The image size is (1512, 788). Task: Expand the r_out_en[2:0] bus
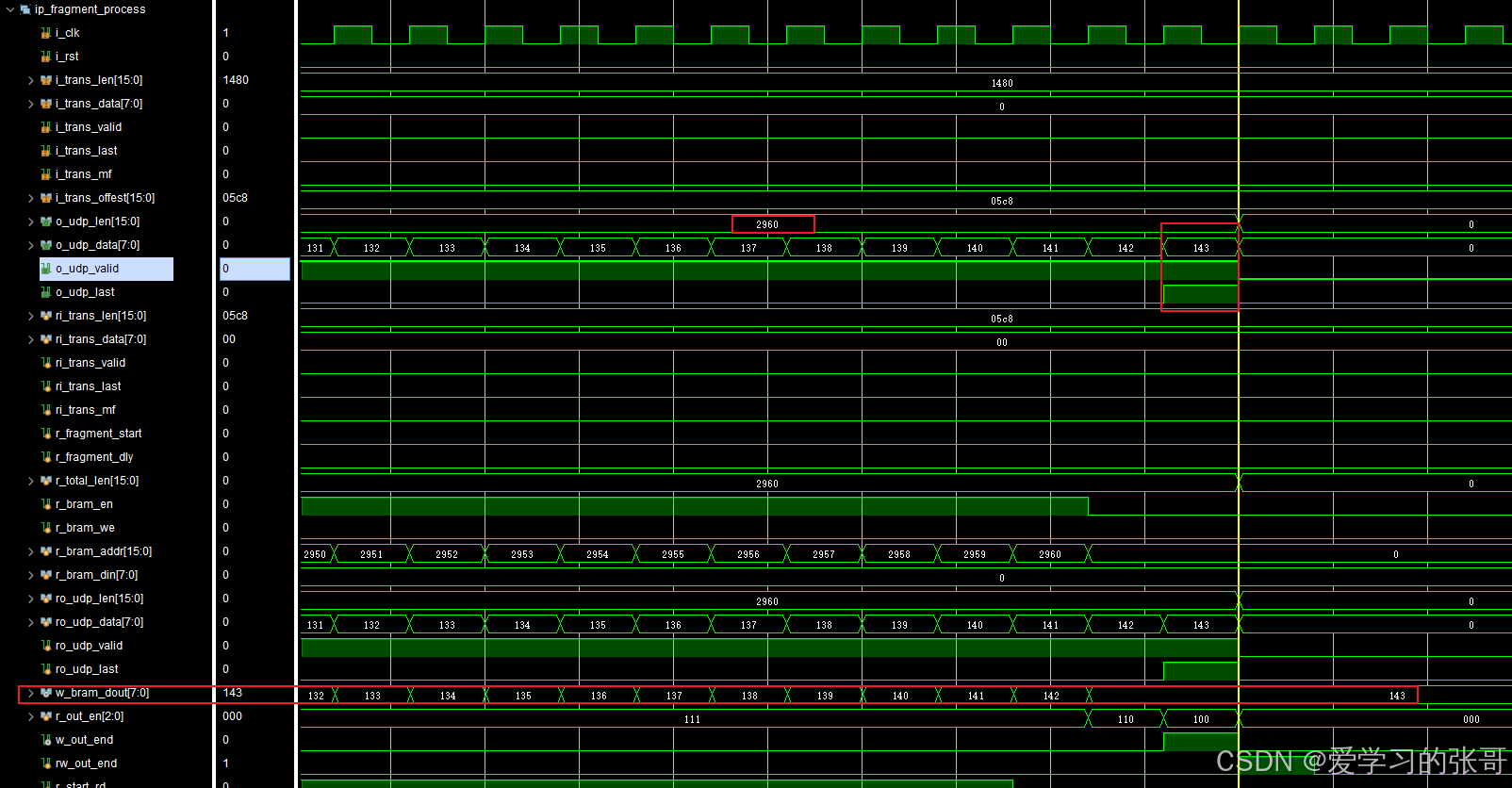31,716
